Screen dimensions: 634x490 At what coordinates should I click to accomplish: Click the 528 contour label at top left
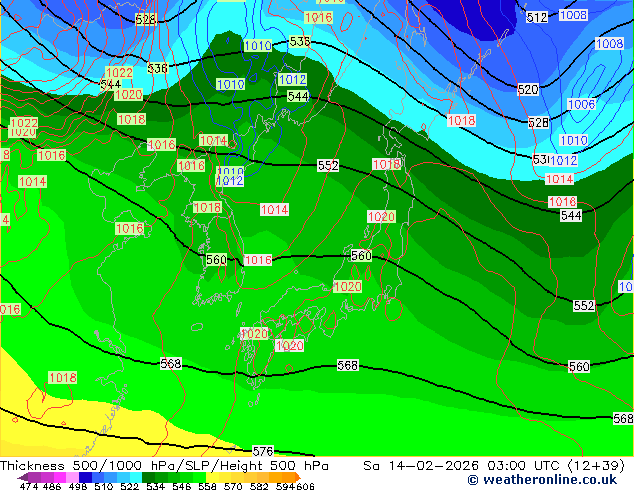pyautogui.click(x=146, y=19)
